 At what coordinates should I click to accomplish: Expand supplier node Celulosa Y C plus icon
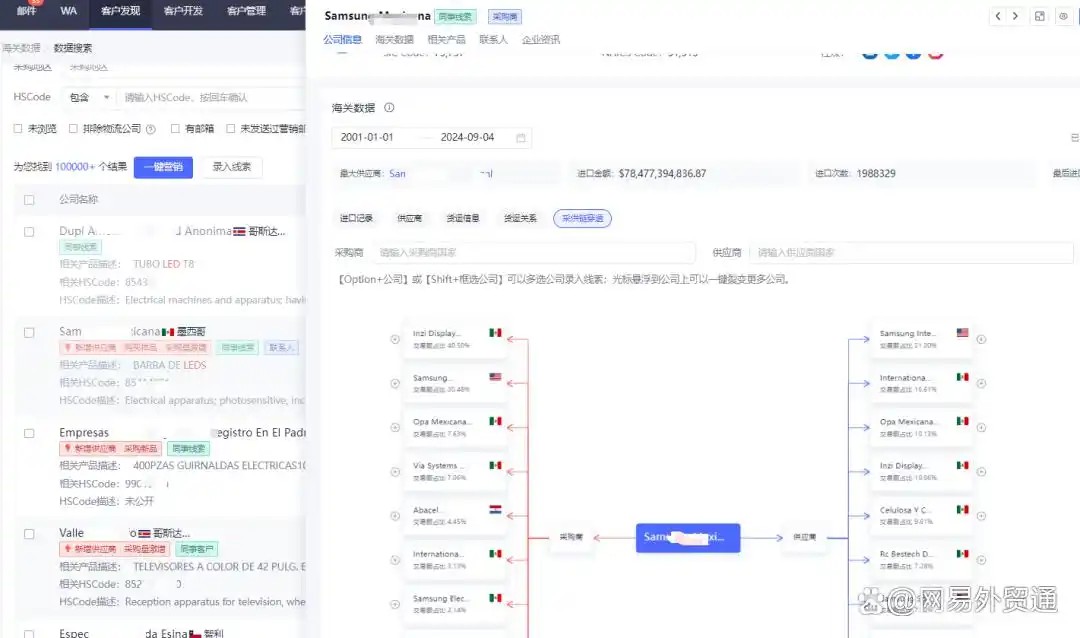(x=981, y=516)
